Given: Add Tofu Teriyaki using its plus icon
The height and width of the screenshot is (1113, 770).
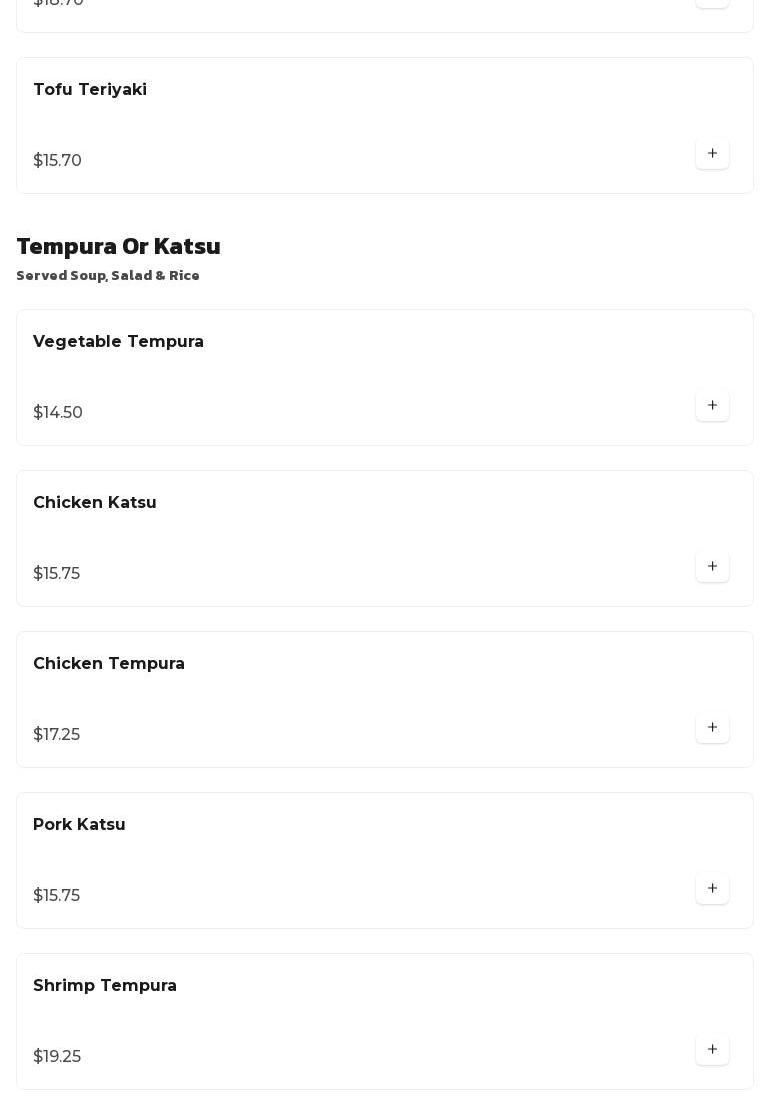Looking at the screenshot, I should point(712,154).
